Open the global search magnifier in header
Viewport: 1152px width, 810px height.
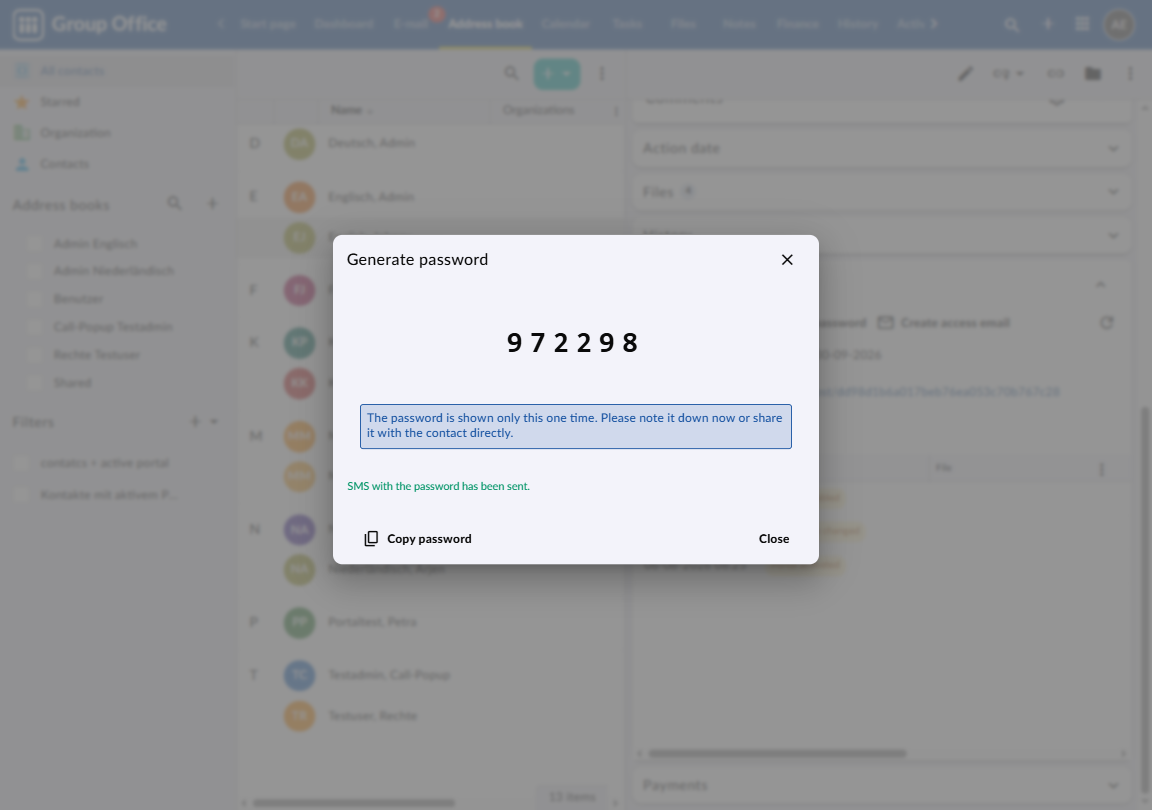click(1012, 24)
